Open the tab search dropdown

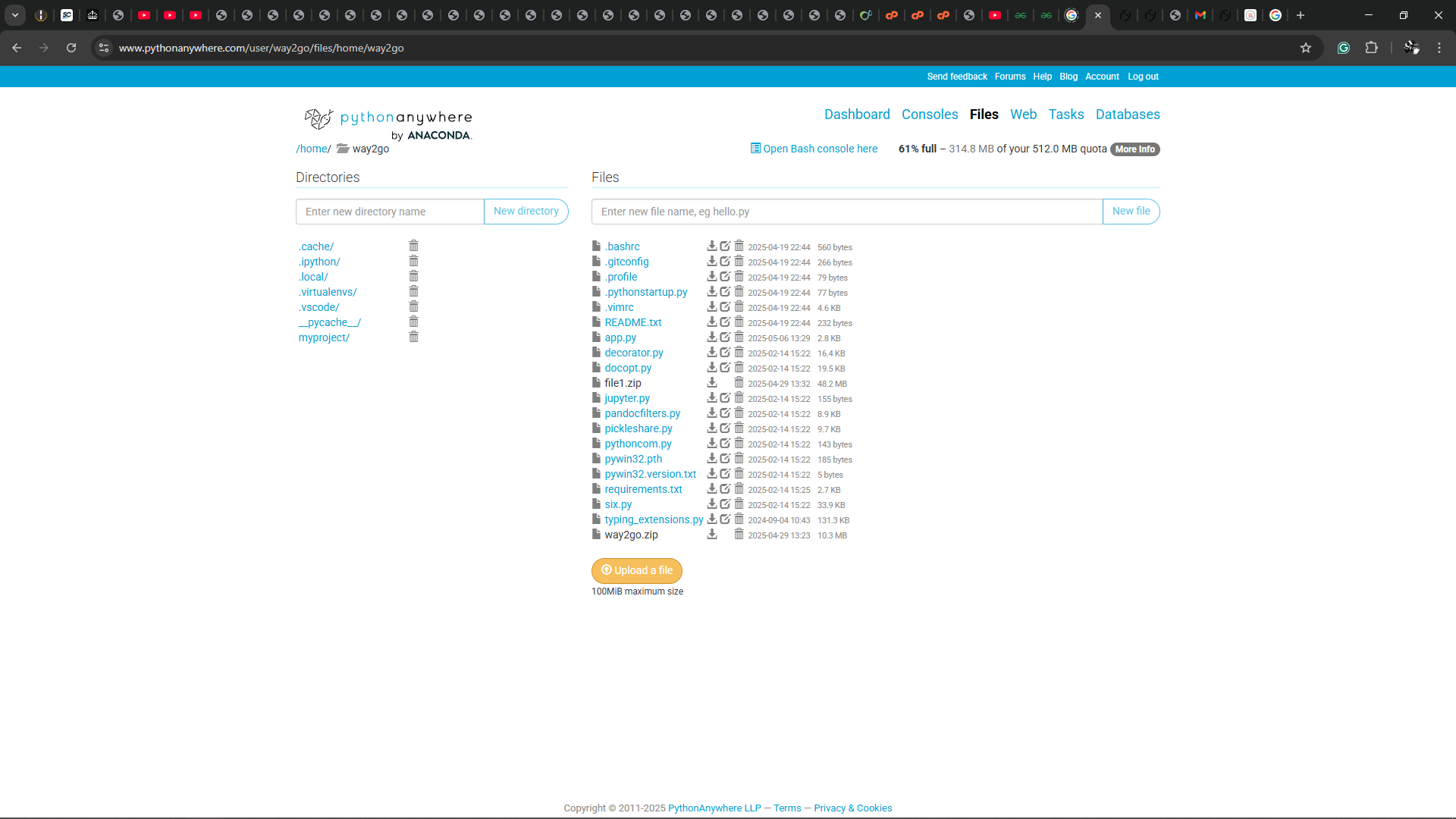pyautogui.click(x=15, y=15)
